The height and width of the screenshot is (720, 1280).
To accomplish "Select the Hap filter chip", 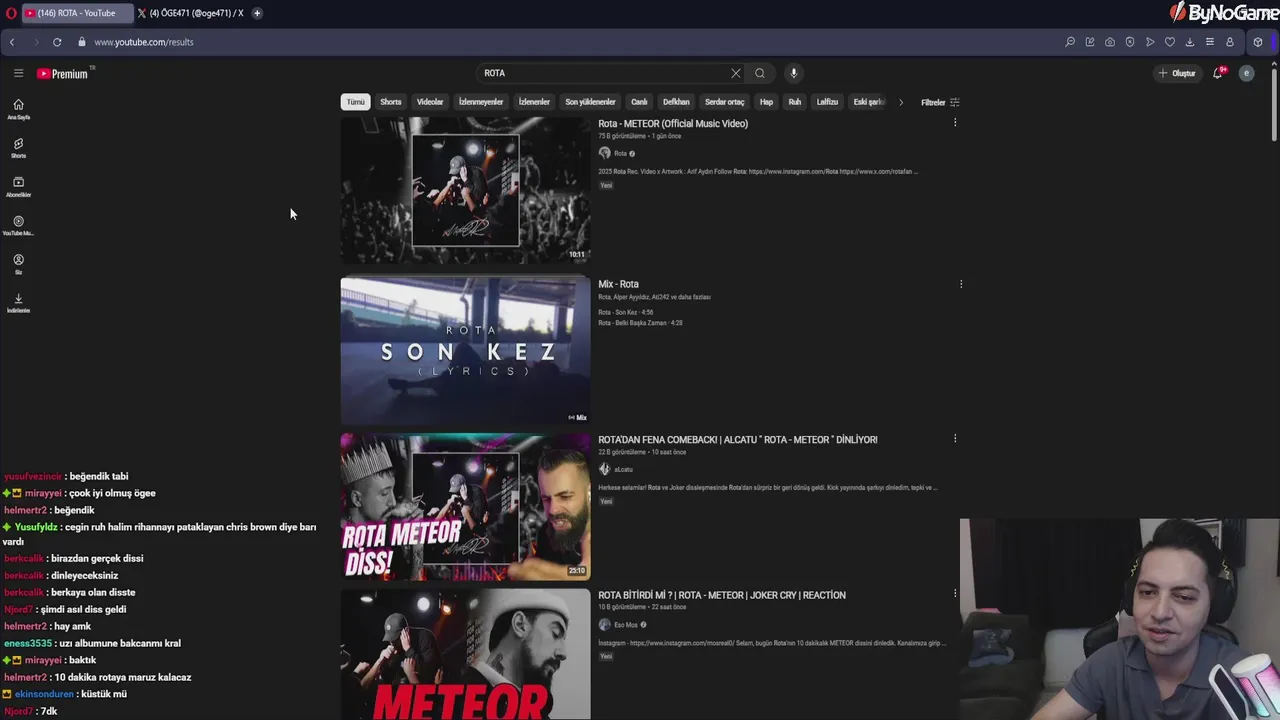I will (x=766, y=102).
